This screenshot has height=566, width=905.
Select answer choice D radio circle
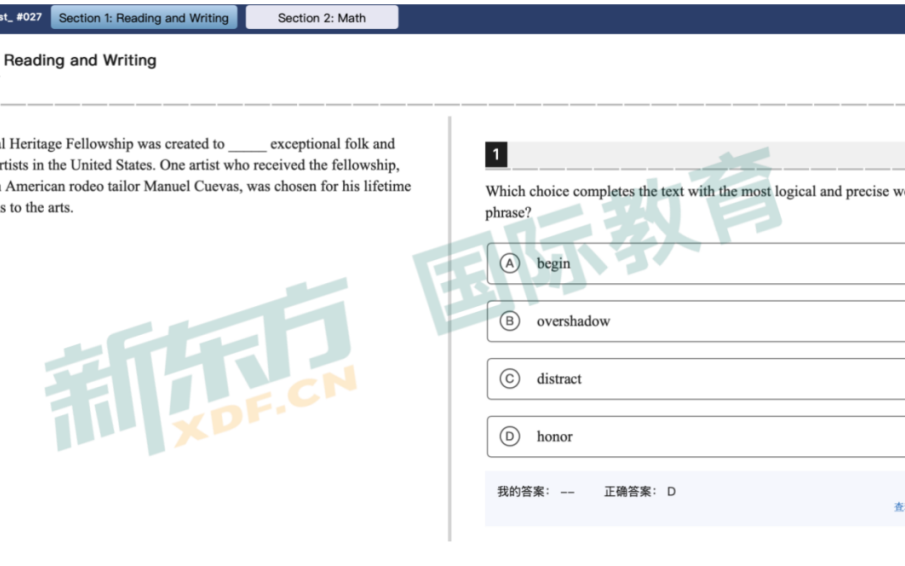[510, 436]
